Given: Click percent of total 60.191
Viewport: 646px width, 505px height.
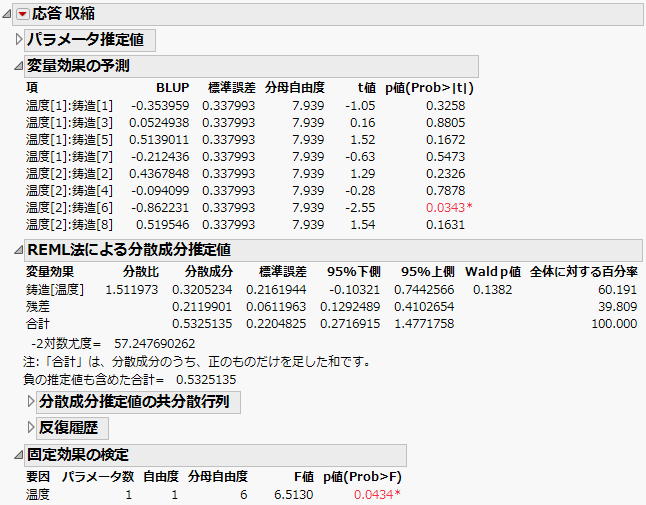Looking at the screenshot, I should point(618,290).
